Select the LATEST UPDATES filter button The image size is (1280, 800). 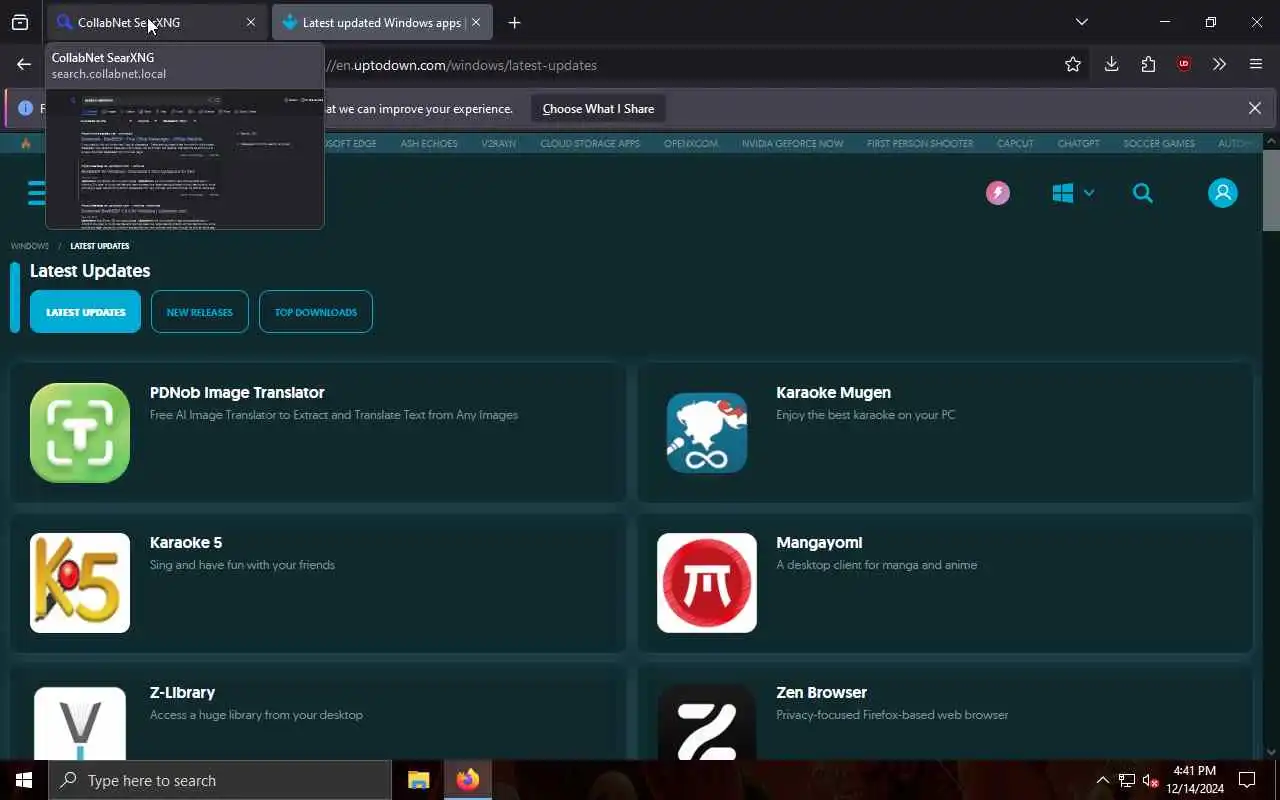[86, 312]
